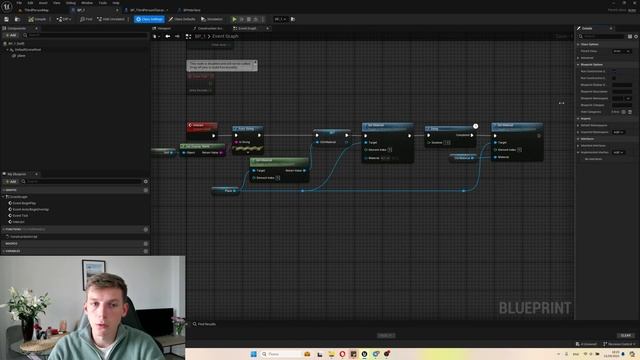Open the Window menu
Screen dimensions: 640x360
[x=87, y=3]
